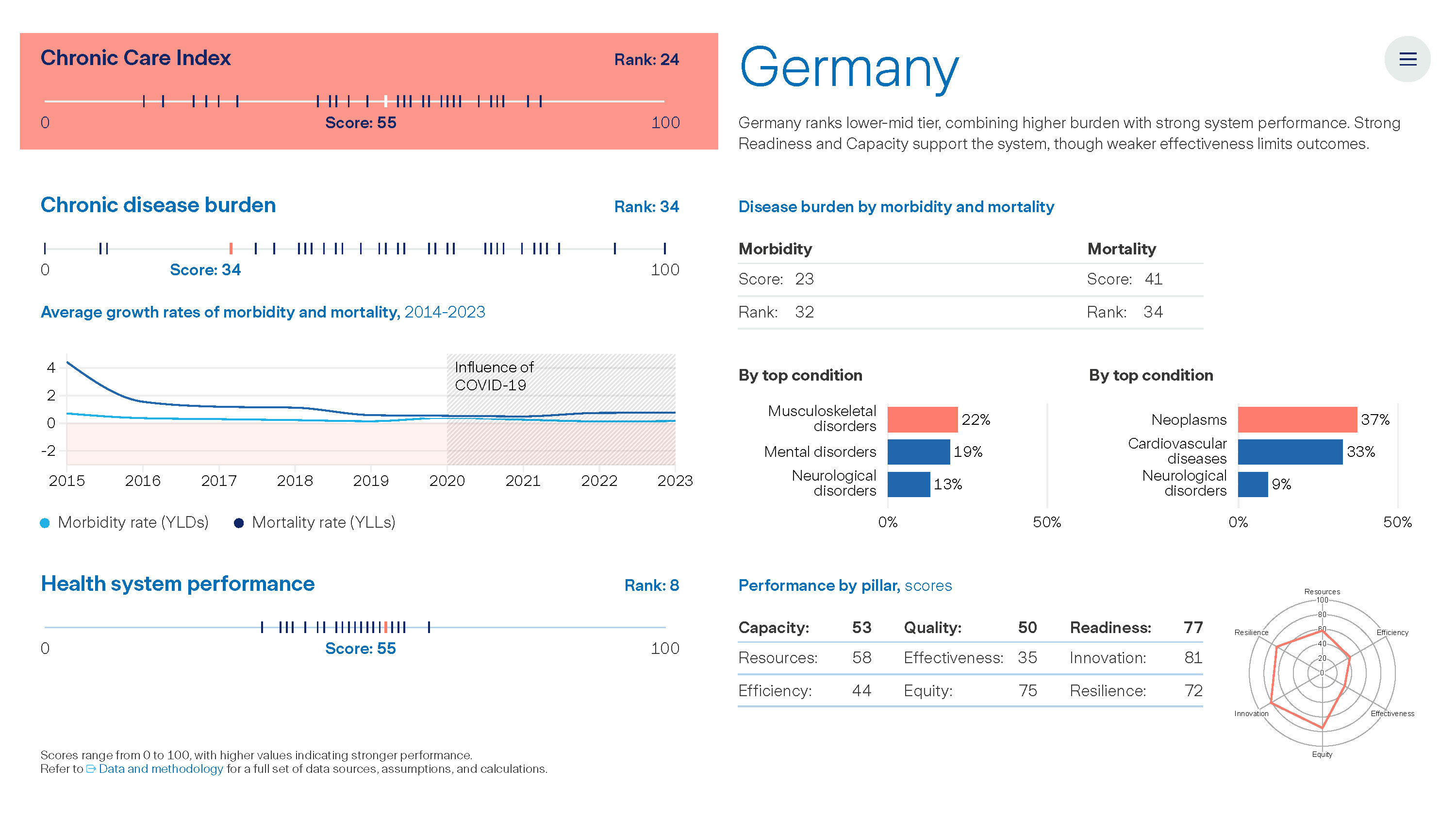
Task: Click the Score: 34 label
Action: (205, 269)
